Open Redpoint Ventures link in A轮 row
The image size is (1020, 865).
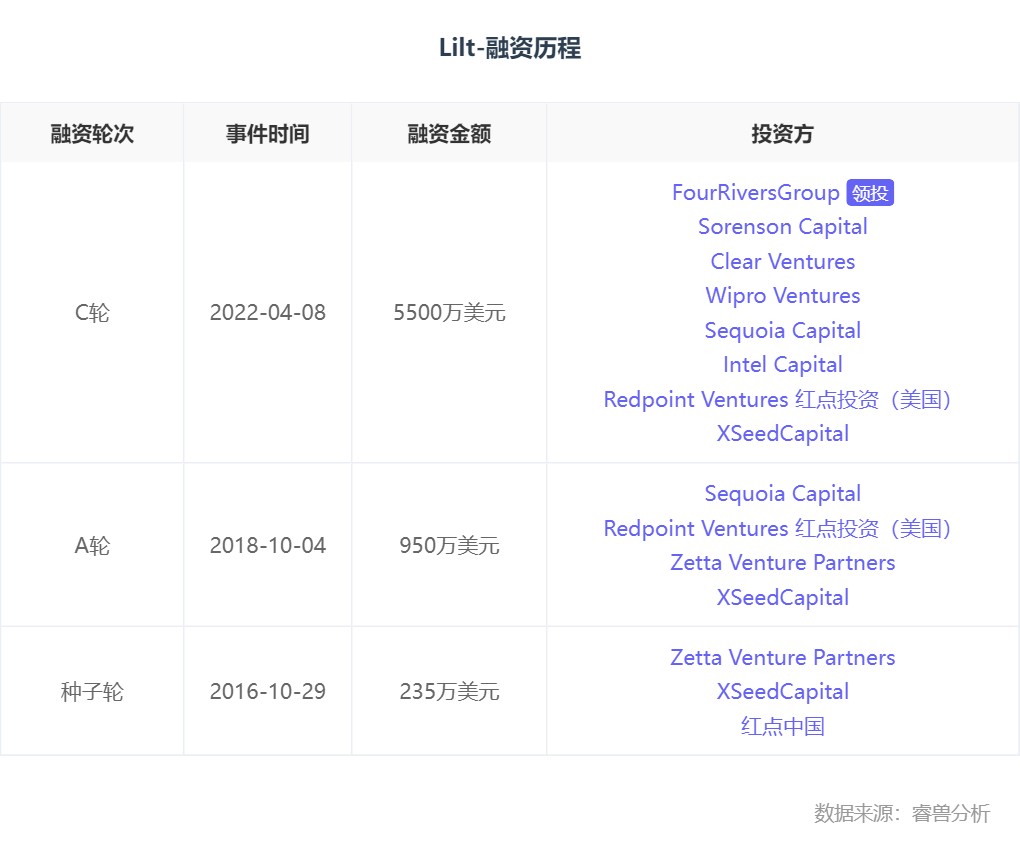tap(777, 528)
